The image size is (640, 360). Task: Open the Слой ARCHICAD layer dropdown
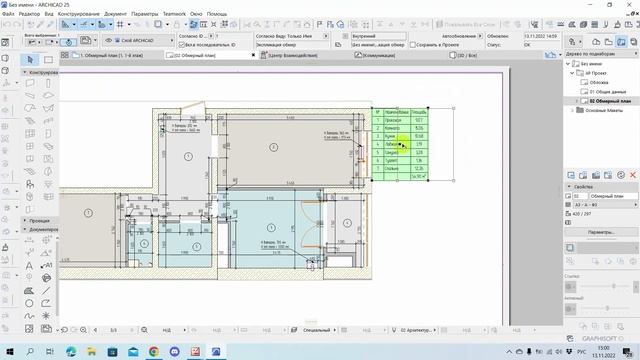pos(142,40)
